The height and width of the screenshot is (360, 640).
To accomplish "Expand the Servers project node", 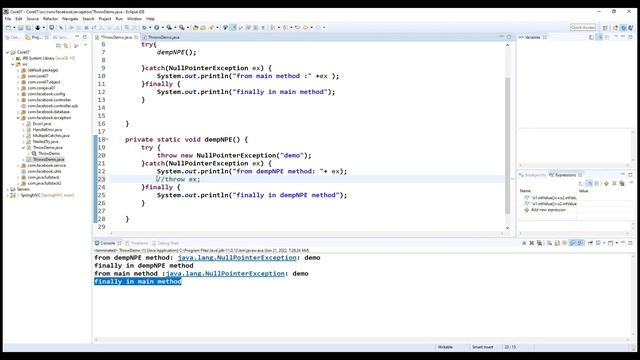I will tap(7, 189).
